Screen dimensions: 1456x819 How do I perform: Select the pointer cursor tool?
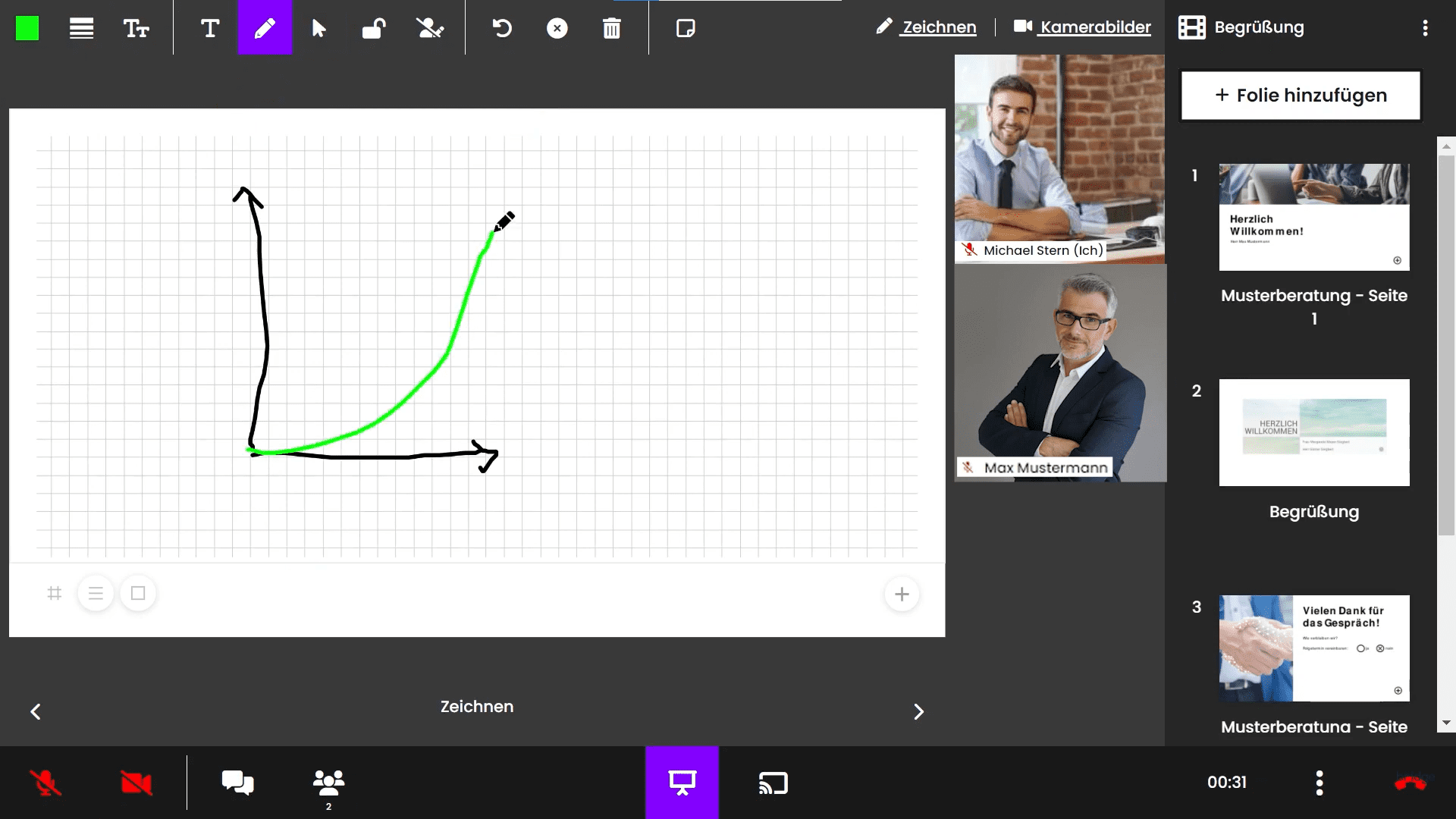point(319,28)
